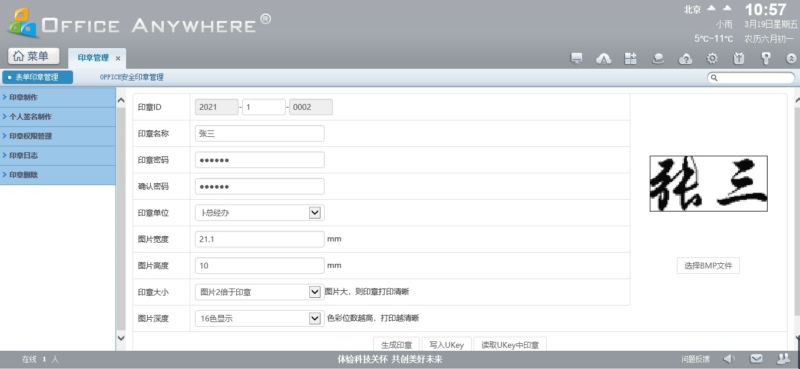Image resolution: width=800 pixels, height=369 pixels.
Task: Open the 印章单位 dropdown
Action: pos(260,213)
